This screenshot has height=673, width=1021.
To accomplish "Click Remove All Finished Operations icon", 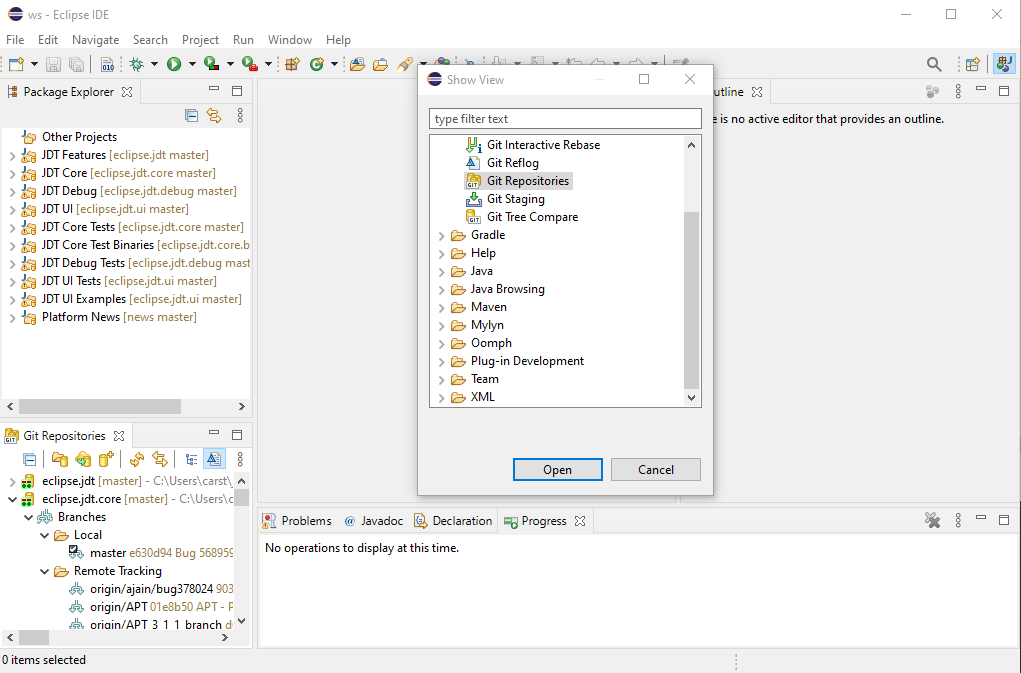I will 932,520.
